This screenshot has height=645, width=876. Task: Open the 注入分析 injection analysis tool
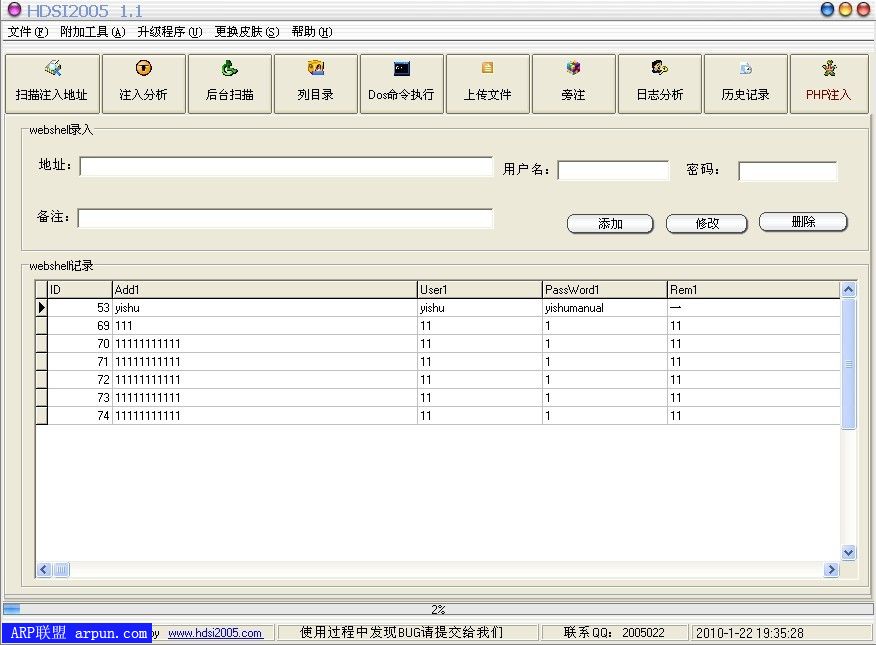(x=144, y=83)
